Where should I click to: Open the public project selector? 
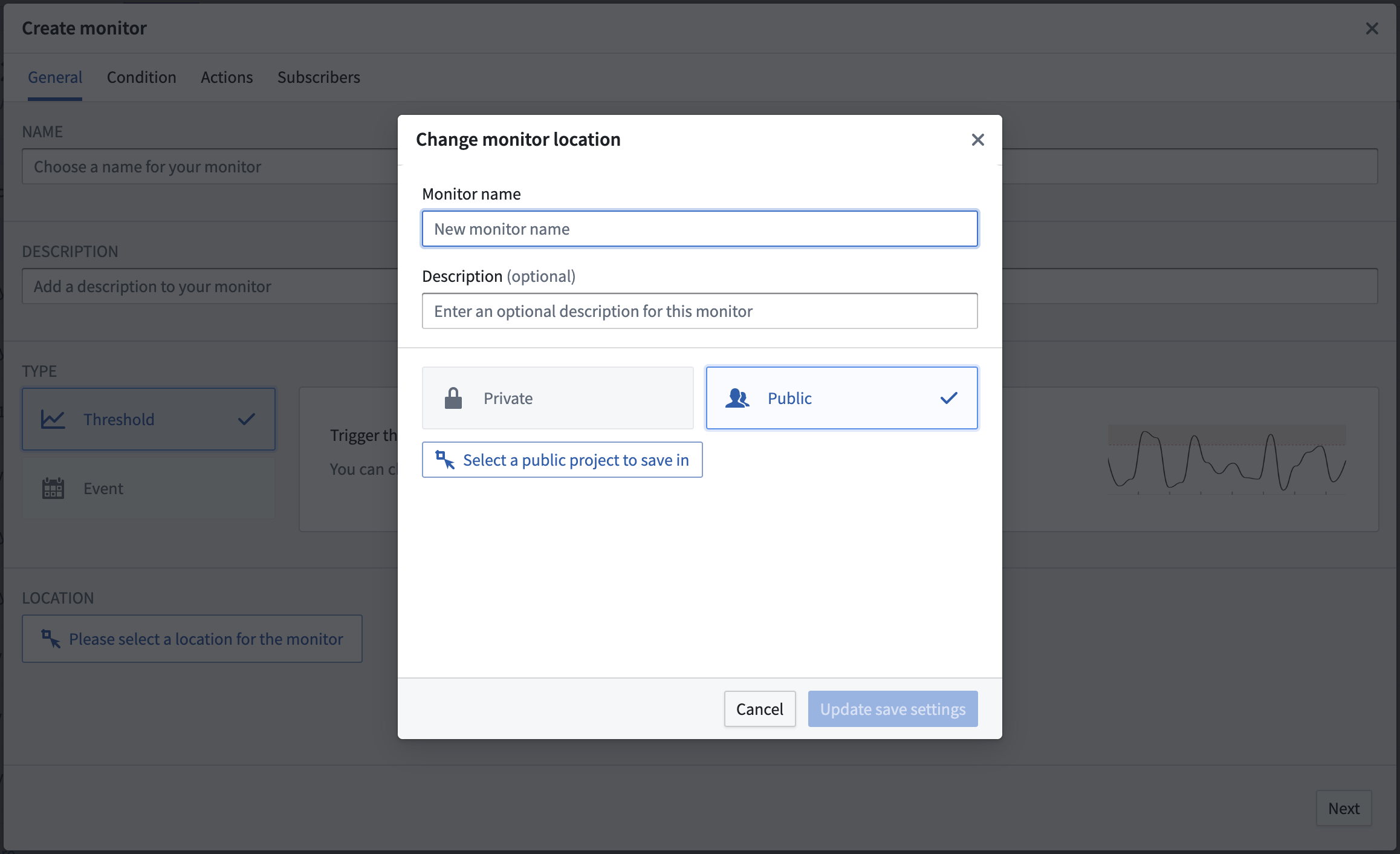(x=562, y=460)
